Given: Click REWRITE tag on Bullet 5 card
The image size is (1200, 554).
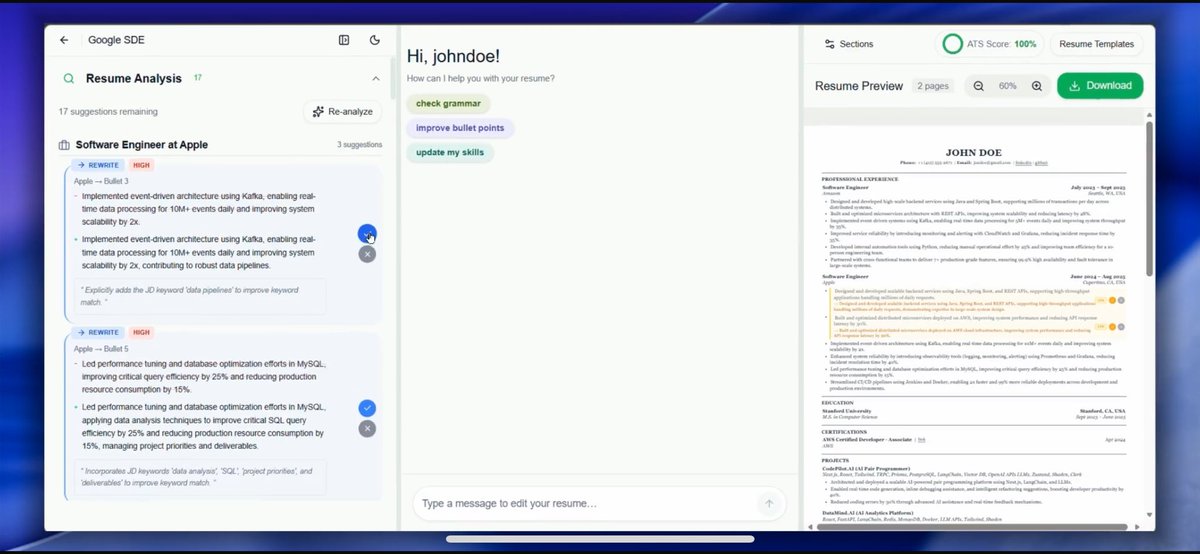Looking at the screenshot, I should click(x=98, y=332).
